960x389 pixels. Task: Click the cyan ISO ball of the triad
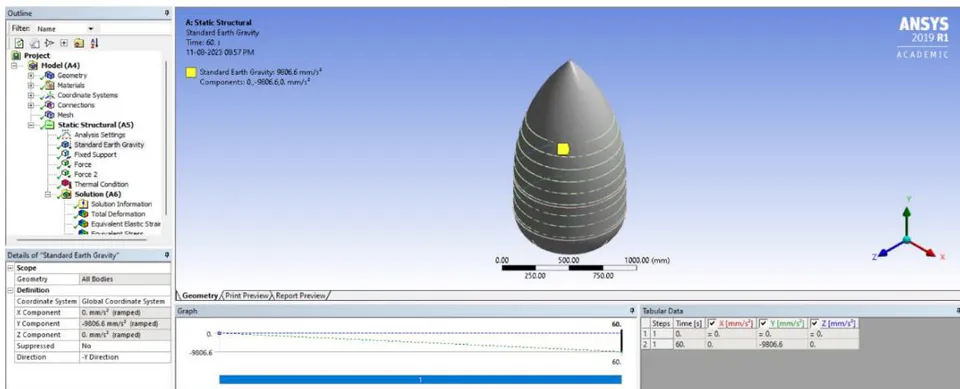[907, 240]
